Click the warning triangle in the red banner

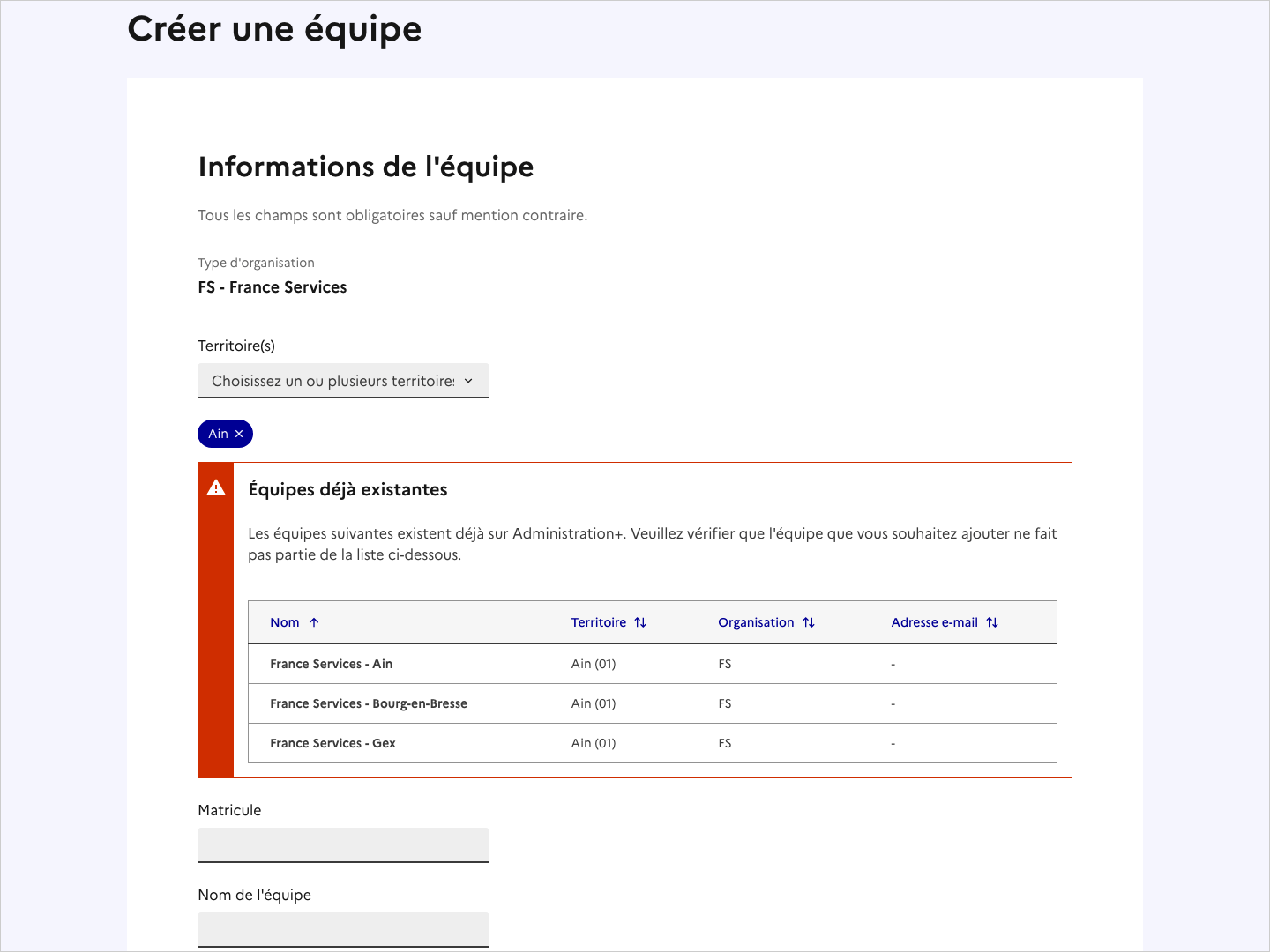[215, 487]
